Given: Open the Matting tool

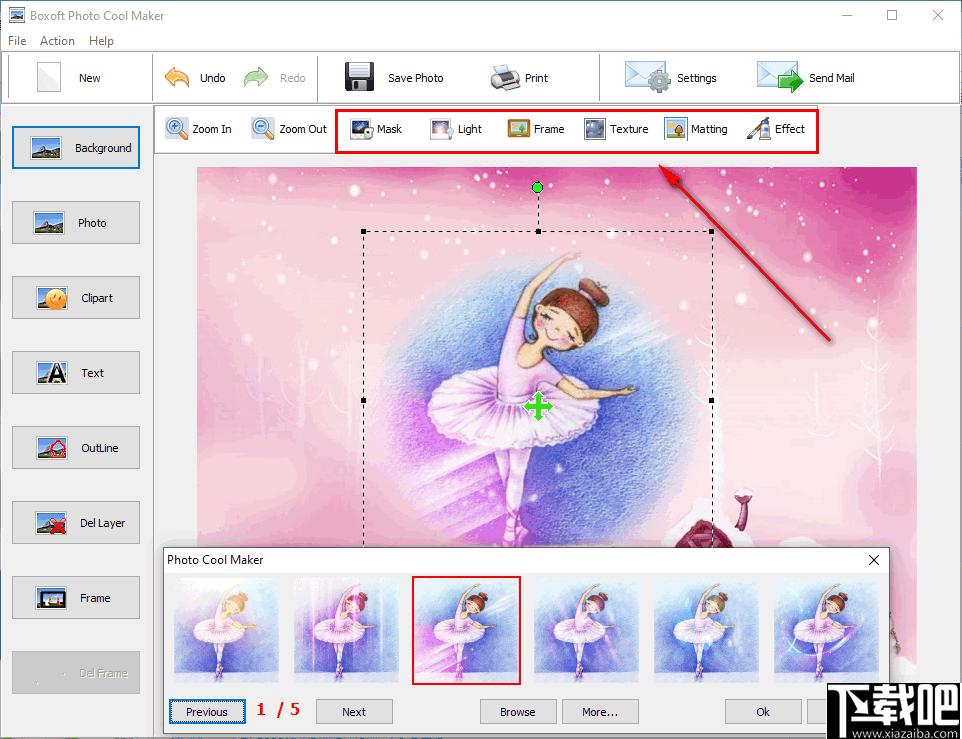Looking at the screenshot, I should (696, 129).
